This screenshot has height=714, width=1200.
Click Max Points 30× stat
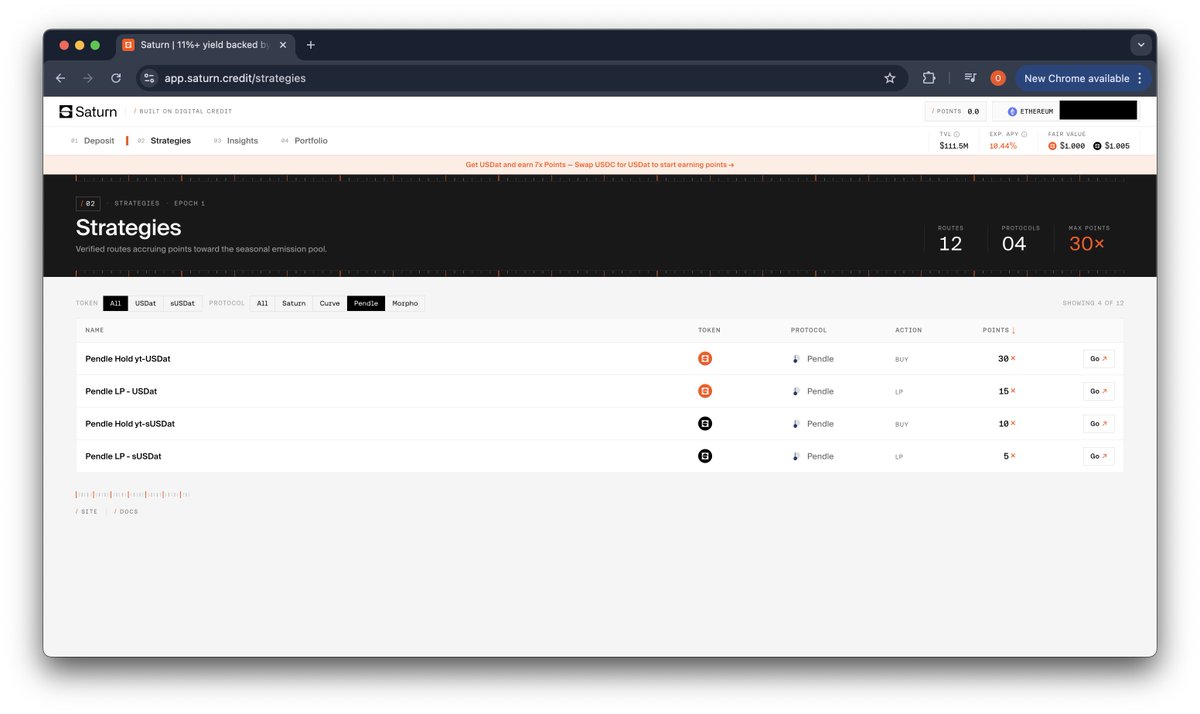point(1089,238)
